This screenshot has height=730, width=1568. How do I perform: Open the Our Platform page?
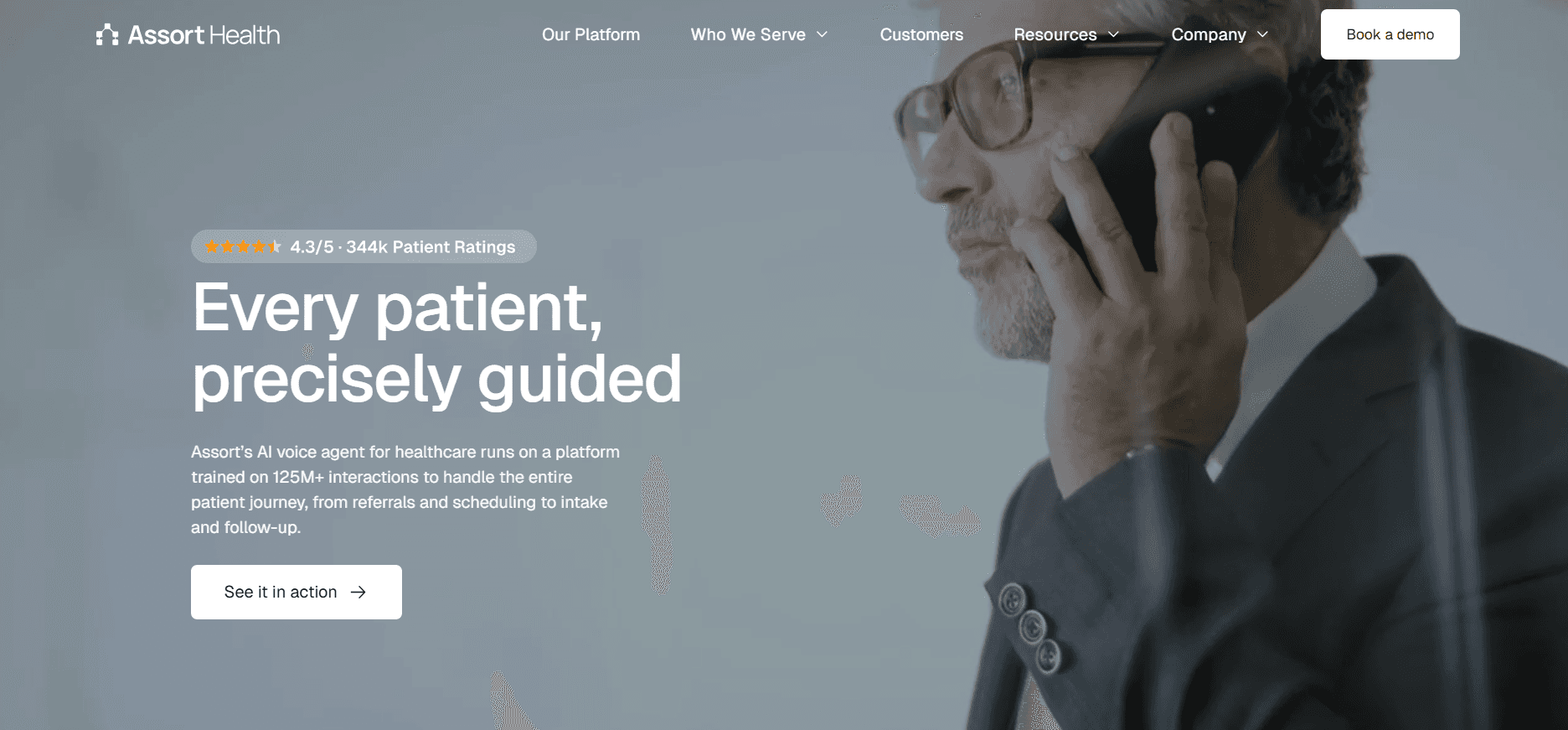click(x=591, y=34)
